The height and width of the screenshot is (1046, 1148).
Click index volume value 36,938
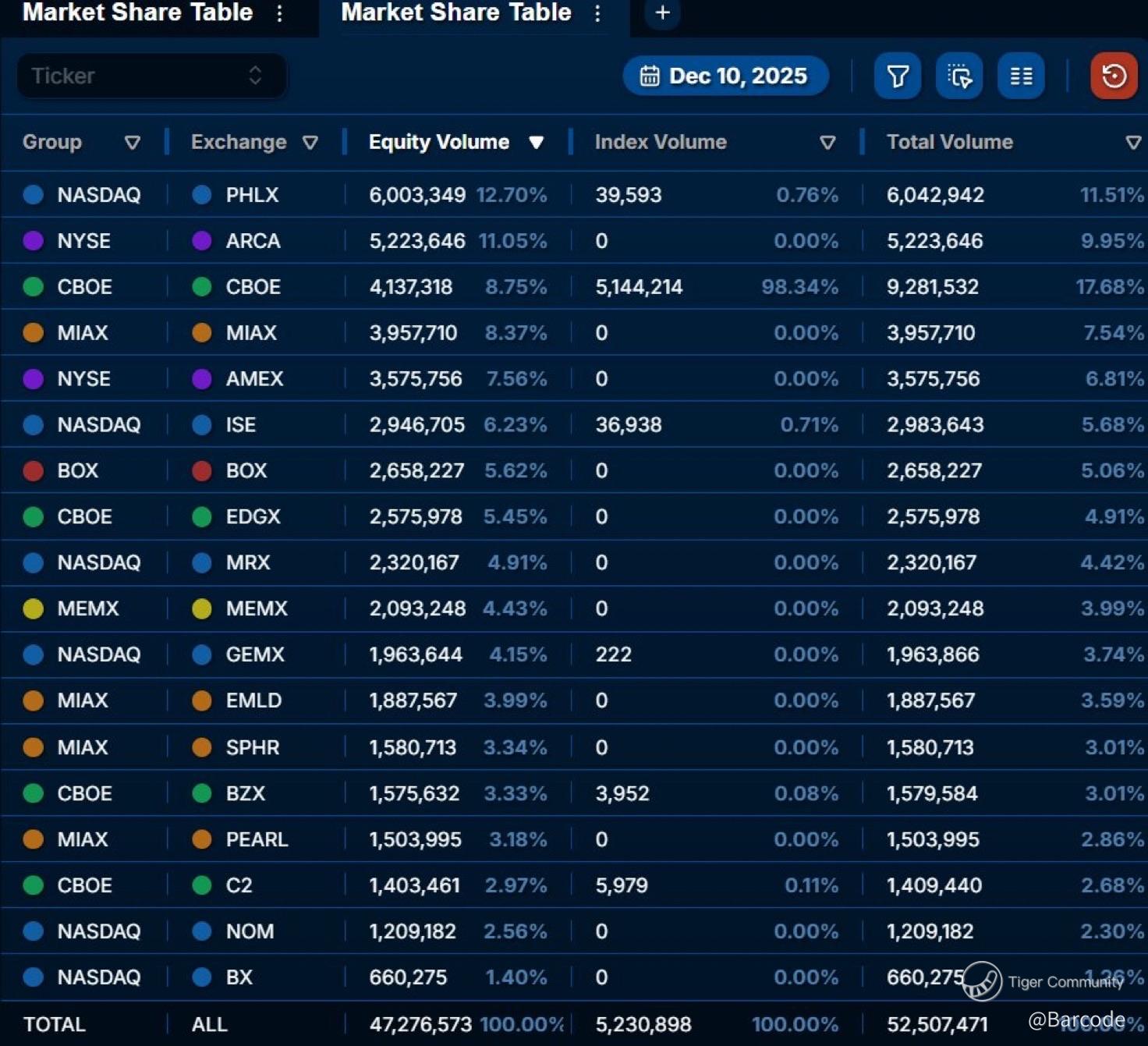coord(629,425)
